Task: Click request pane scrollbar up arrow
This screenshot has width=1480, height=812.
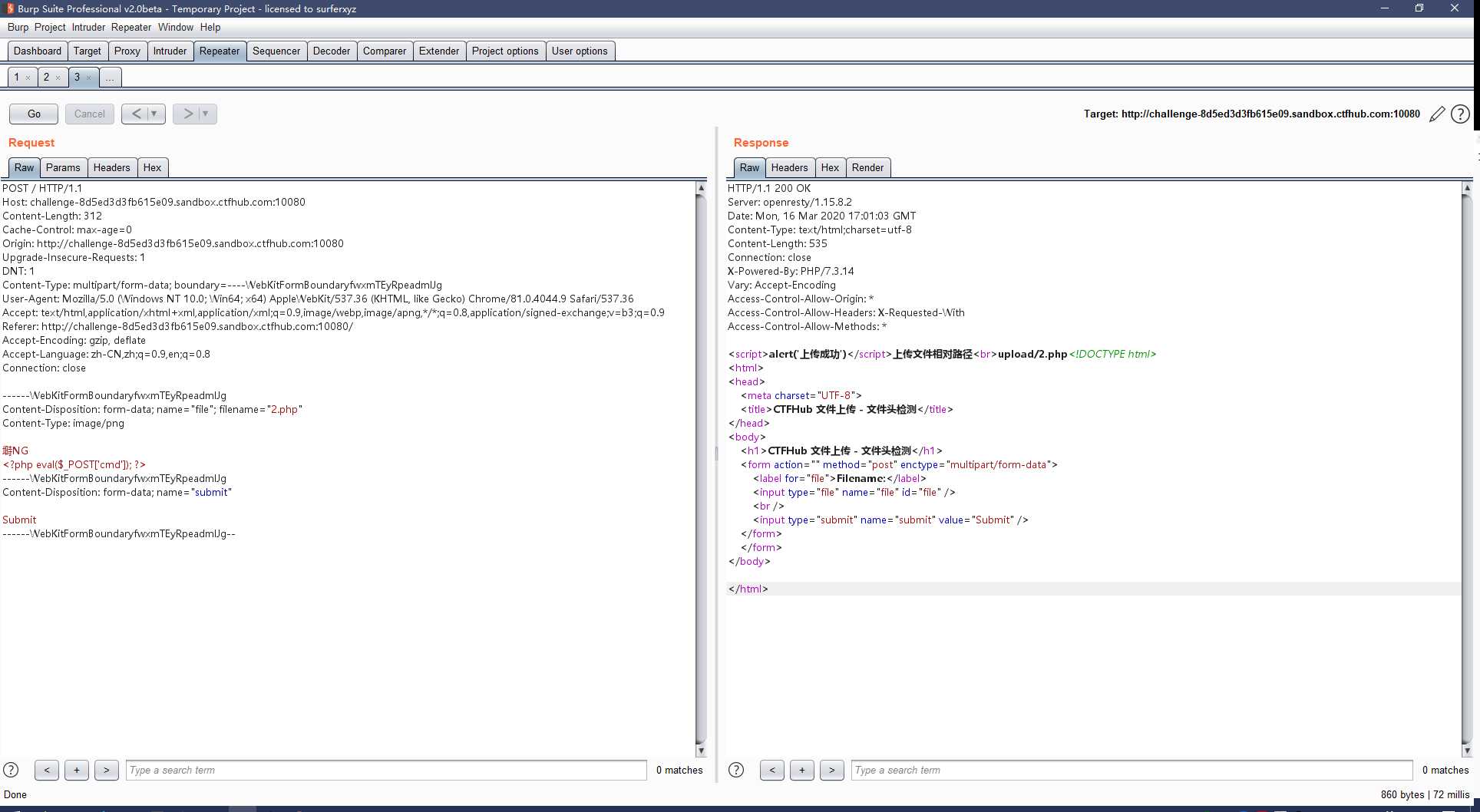Action: [x=700, y=188]
